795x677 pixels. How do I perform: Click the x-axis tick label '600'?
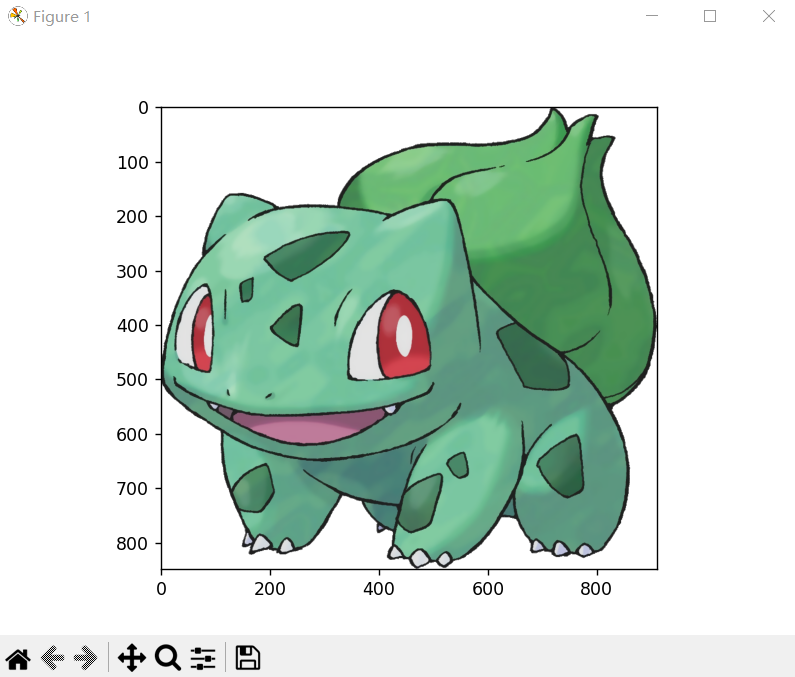[x=488, y=589]
